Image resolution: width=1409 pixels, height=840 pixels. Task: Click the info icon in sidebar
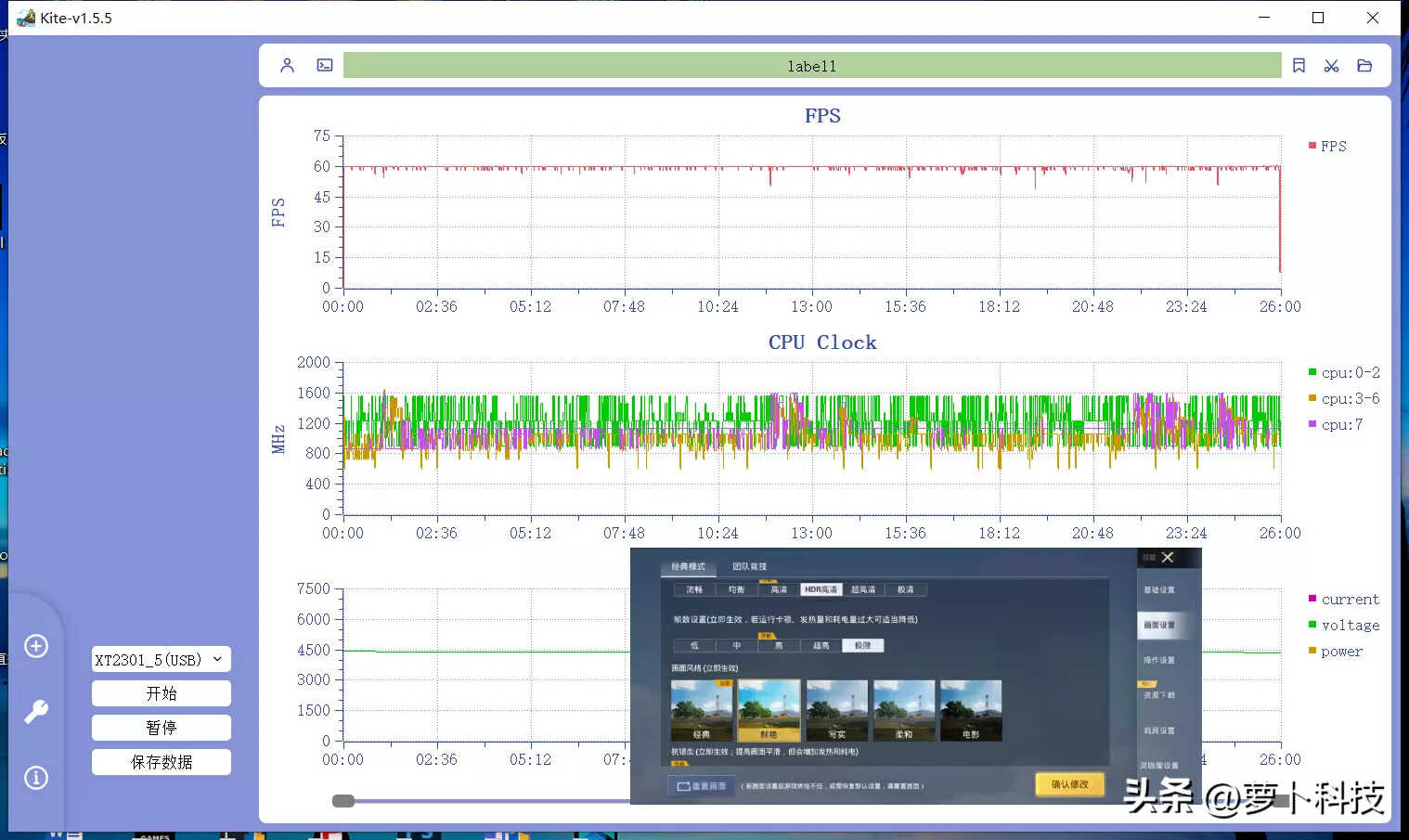(x=36, y=778)
